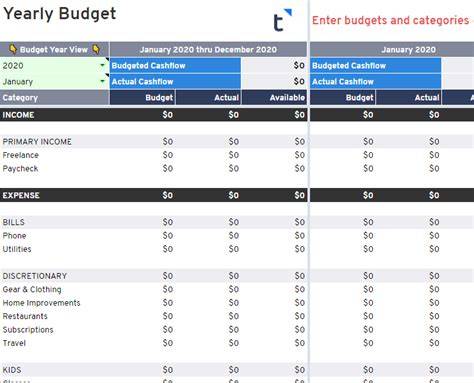Click the DISCRETIONARY group label
The image size is (474, 383).
coord(35,276)
